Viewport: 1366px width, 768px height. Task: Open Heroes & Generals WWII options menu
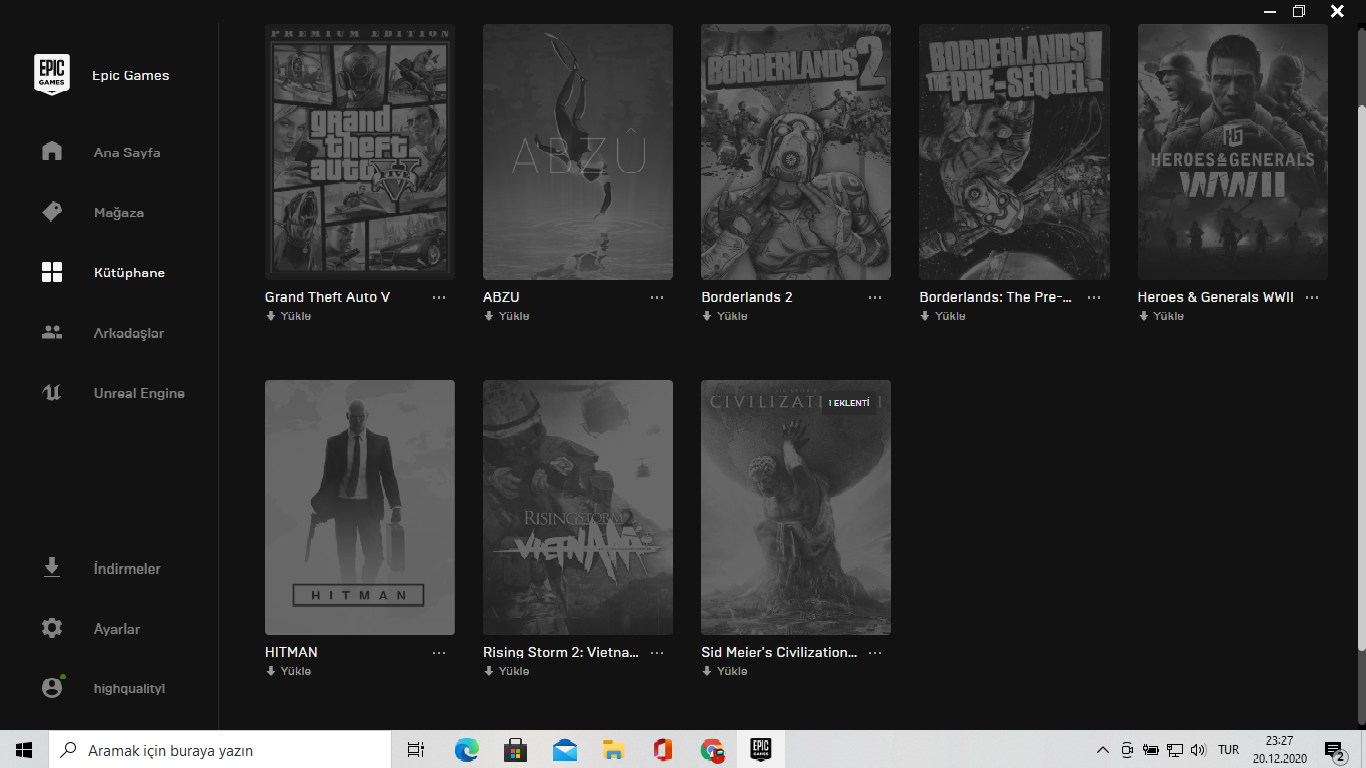tap(1312, 298)
